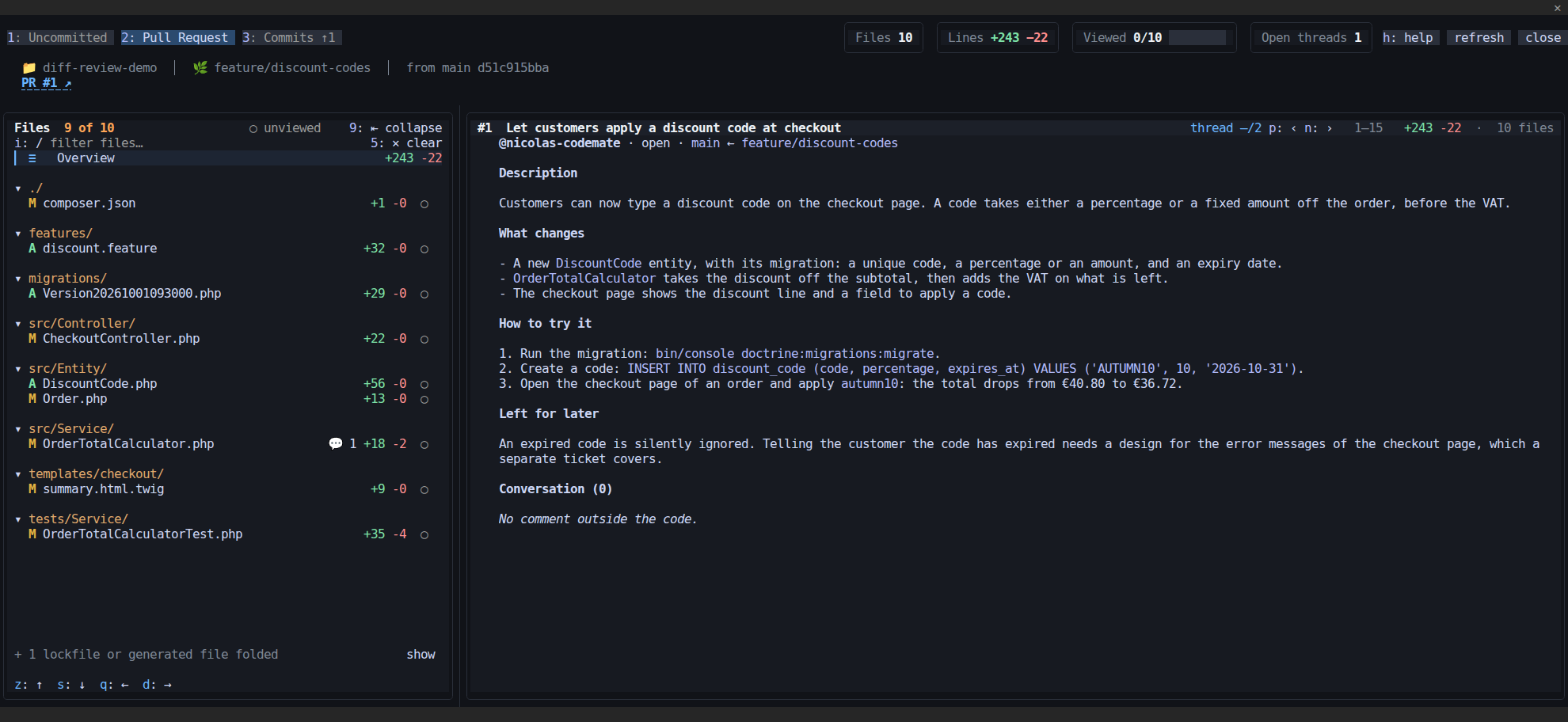Collapse the file panel with 9: collapse
Screen dimensions: 1568x722
[396, 128]
